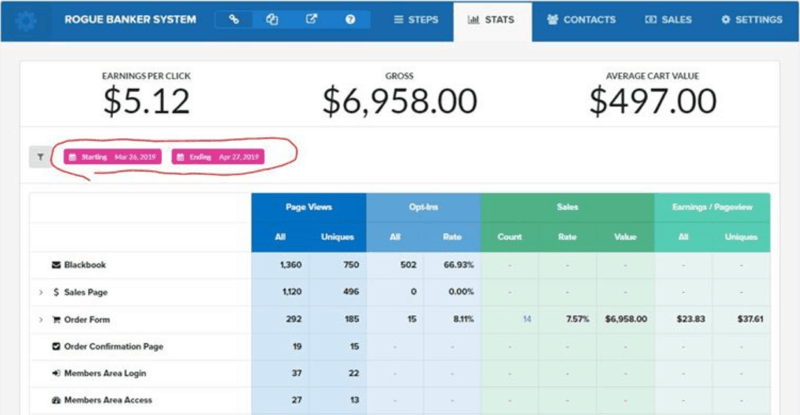Click the $6,958.00 value in Order Form row

(626, 319)
